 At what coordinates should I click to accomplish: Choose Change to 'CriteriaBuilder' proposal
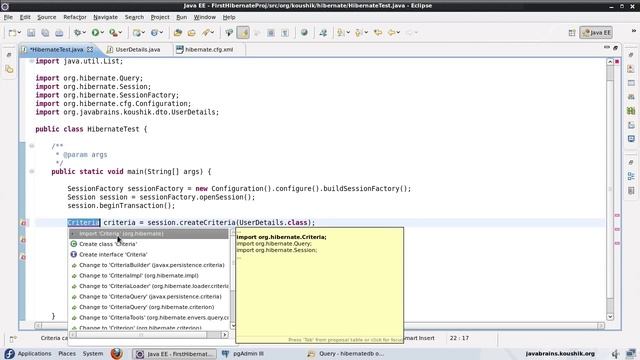coord(149,265)
